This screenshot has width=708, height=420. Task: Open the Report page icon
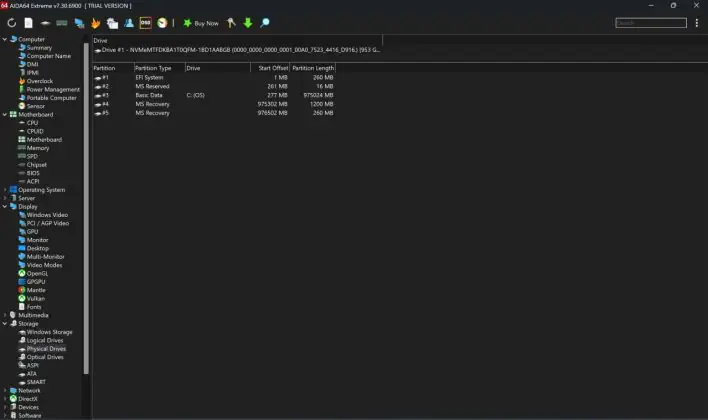point(28,23)
